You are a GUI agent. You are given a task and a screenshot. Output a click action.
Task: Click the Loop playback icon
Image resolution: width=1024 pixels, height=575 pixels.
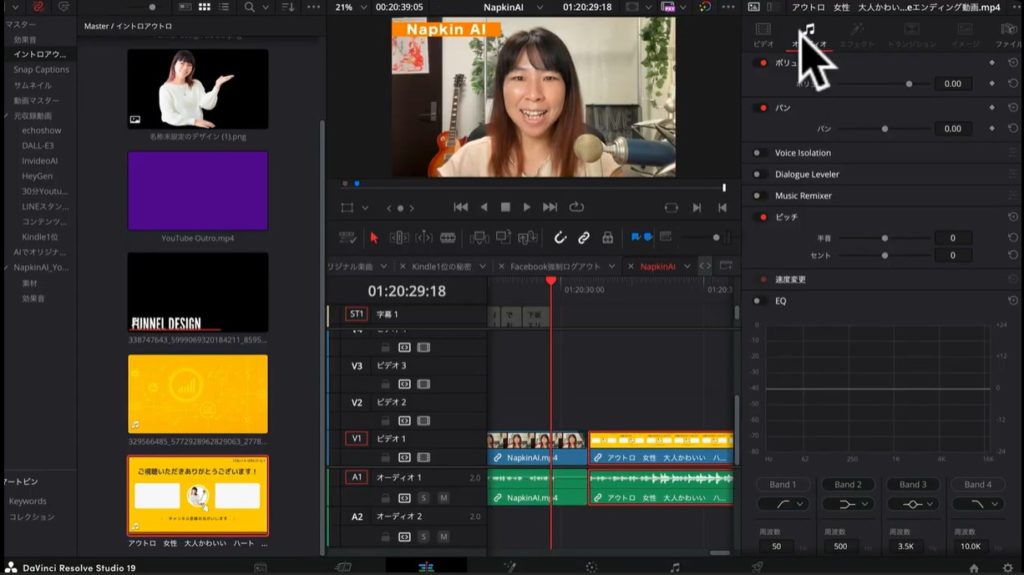576,207
